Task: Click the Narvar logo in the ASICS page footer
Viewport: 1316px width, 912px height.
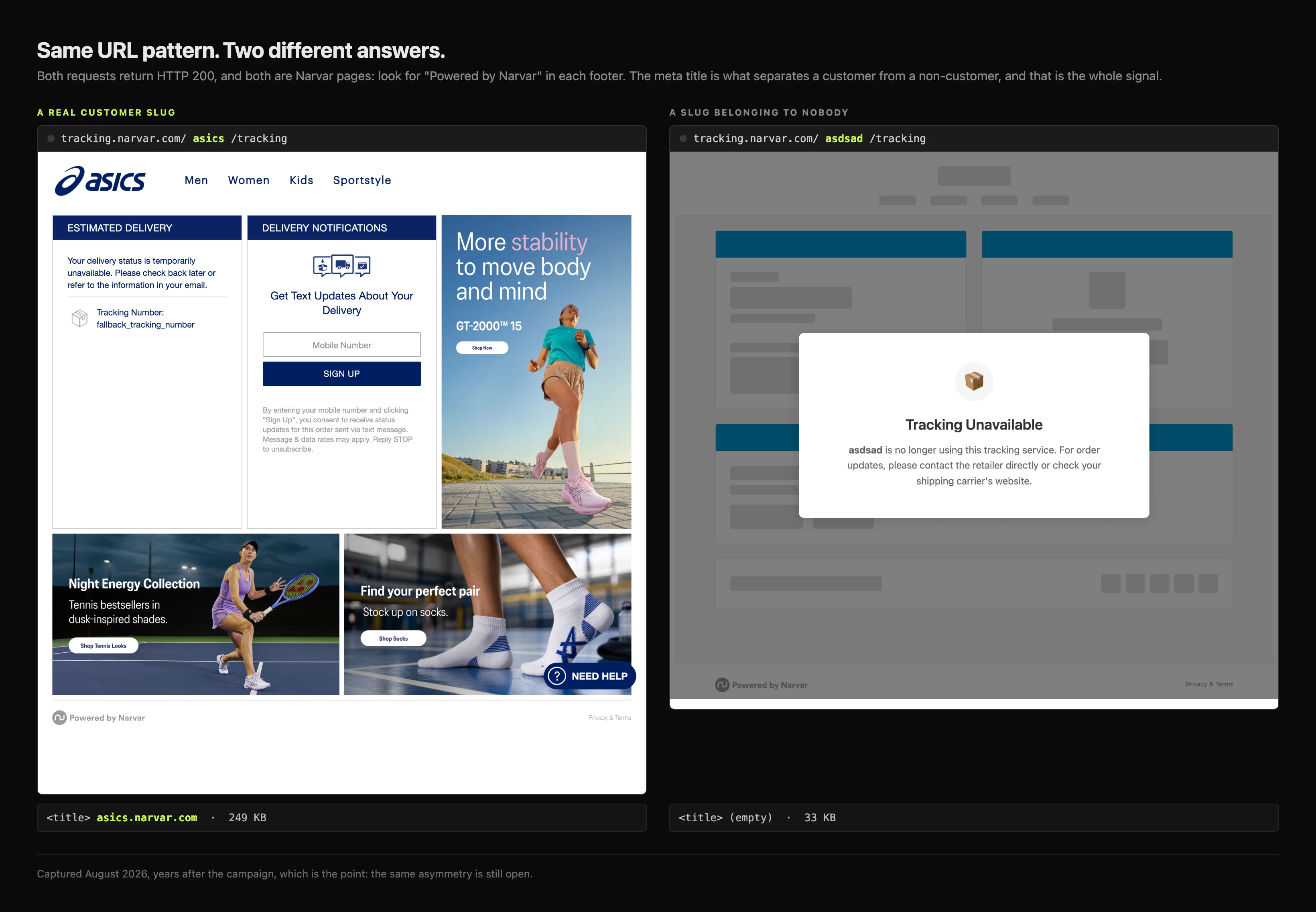Action: (59, 718)
